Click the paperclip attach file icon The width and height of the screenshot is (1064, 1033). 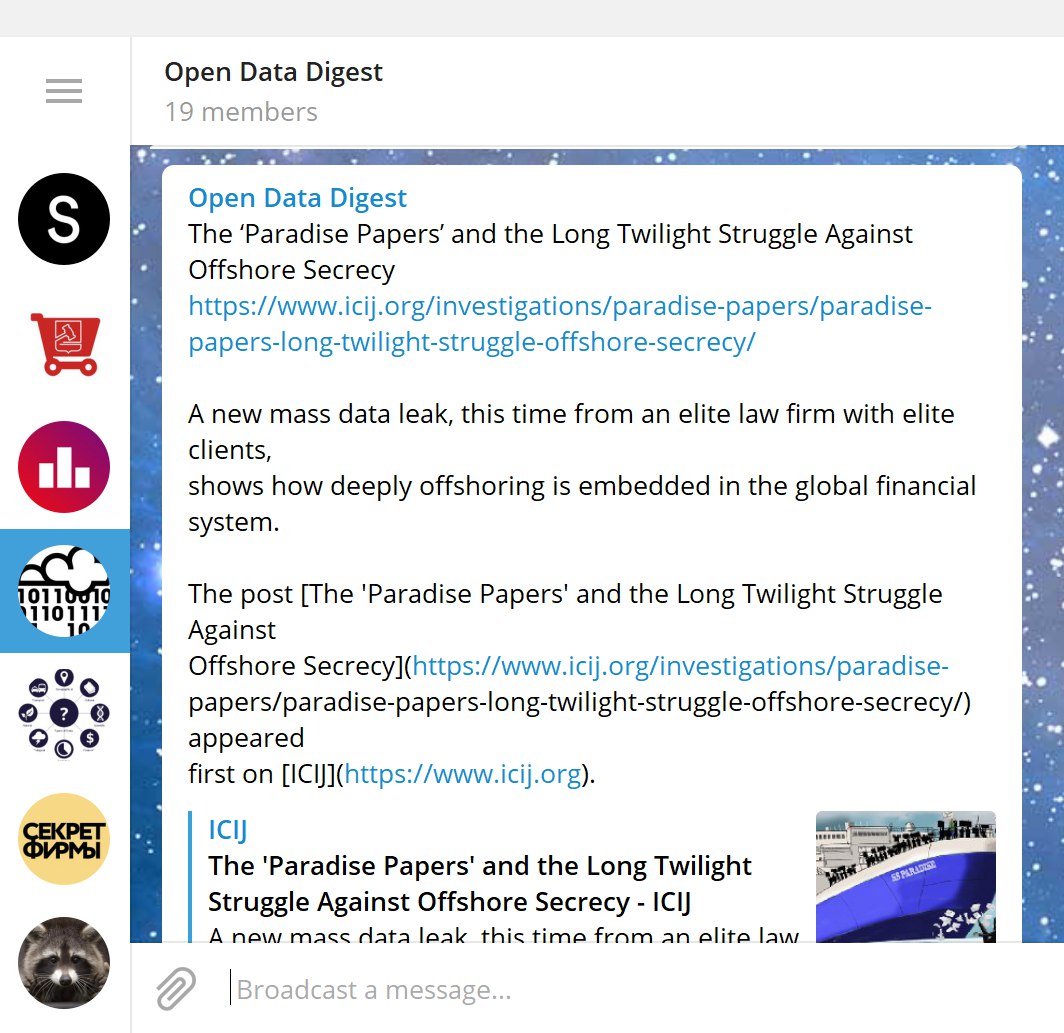tap(176, 990)
